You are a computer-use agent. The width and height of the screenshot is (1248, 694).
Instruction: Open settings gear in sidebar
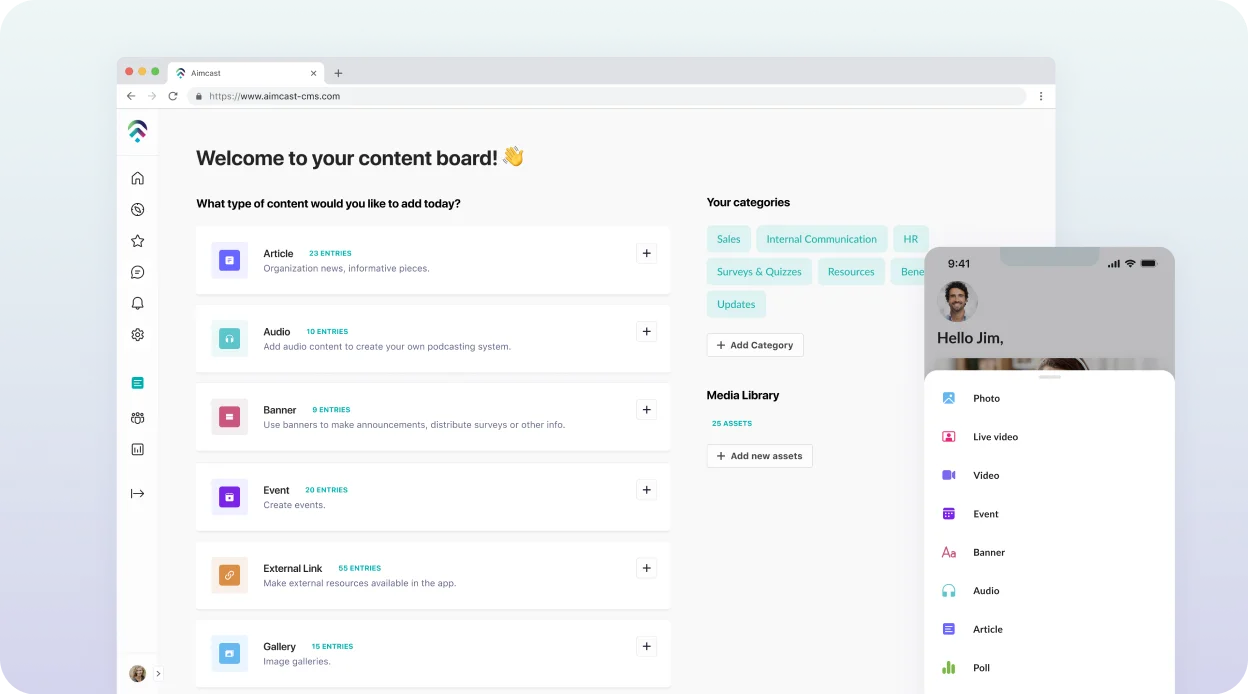coord(138,335)
